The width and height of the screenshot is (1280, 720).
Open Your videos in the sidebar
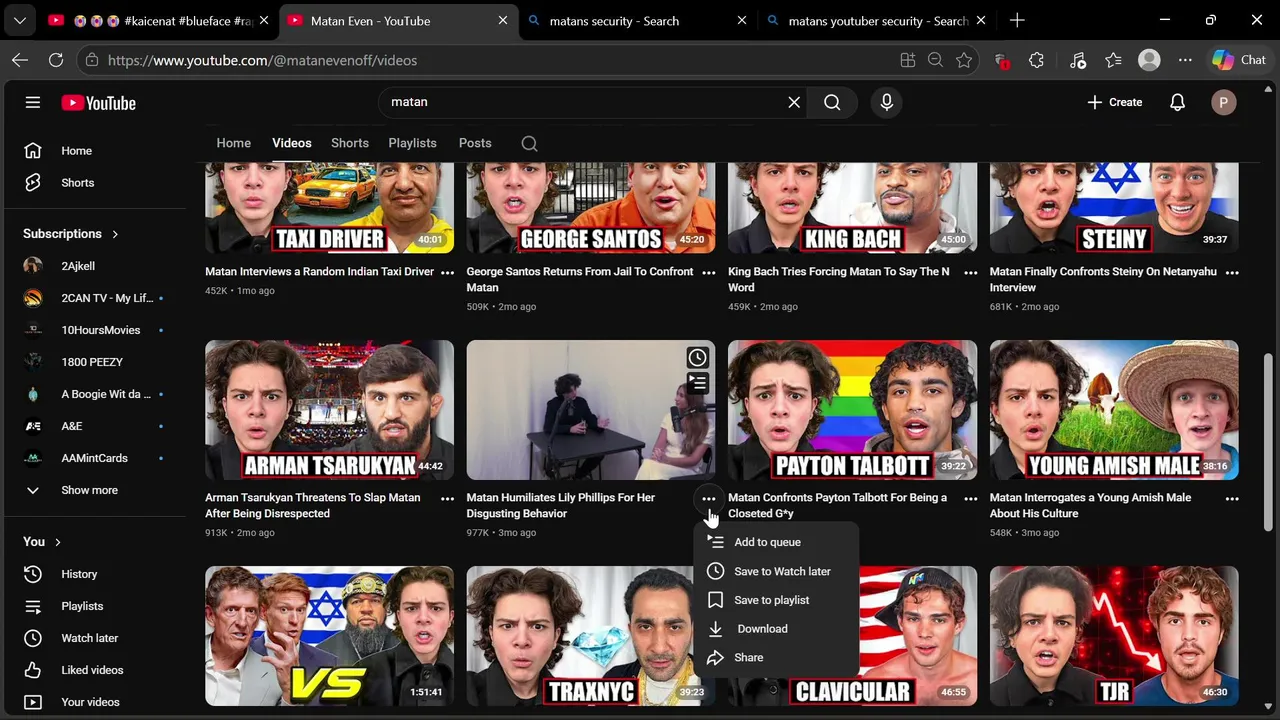point(98,702)
